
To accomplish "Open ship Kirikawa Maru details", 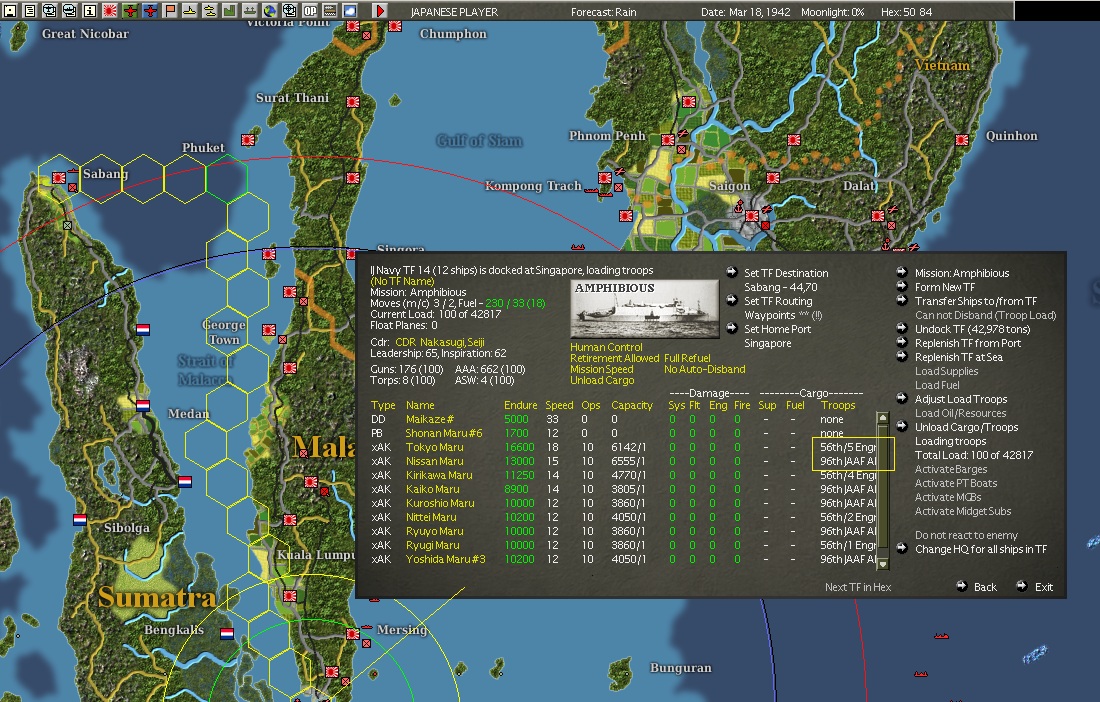I will pos(439,475).
